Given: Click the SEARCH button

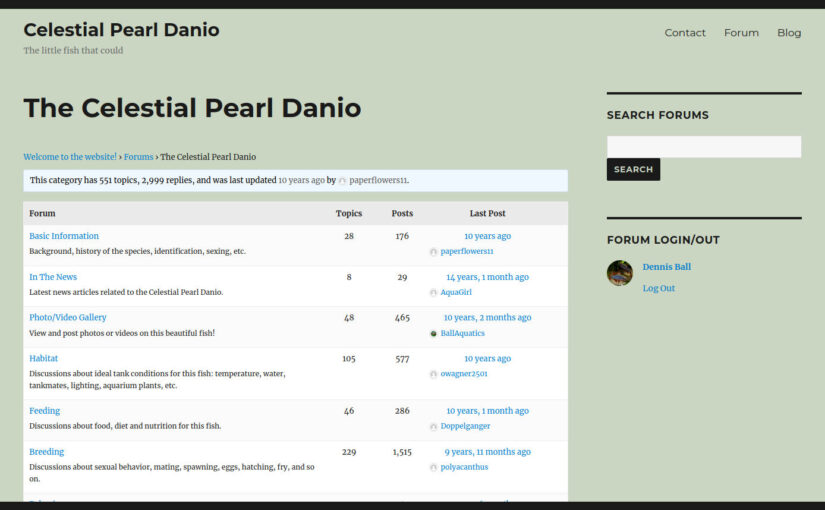Looking at the screenshot, I should click(x=633, y=169).
